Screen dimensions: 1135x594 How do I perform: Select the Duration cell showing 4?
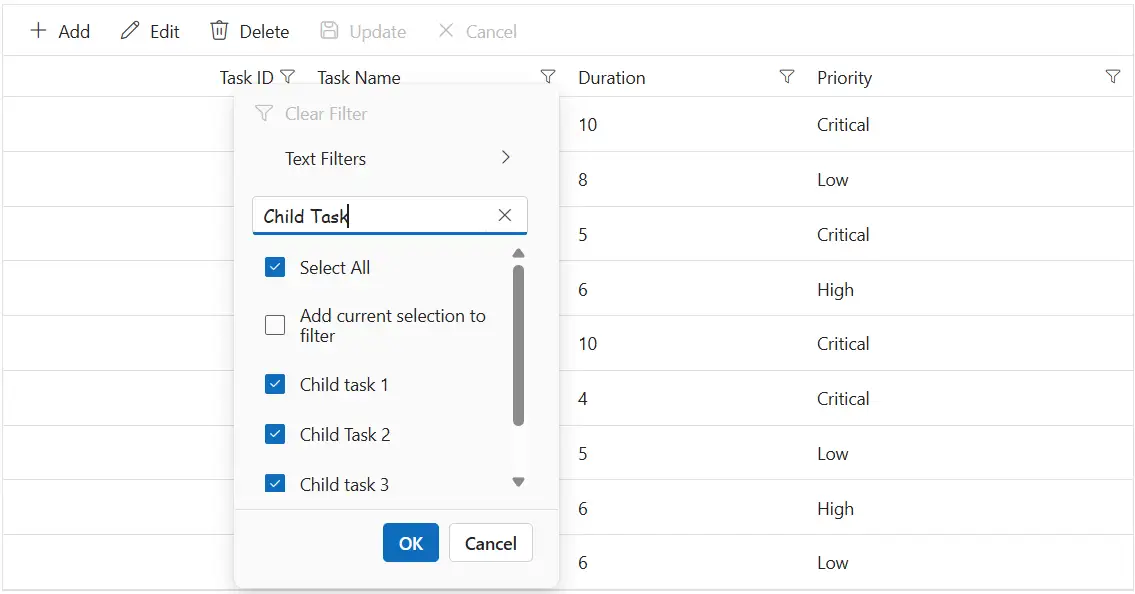tap(688, 398)
